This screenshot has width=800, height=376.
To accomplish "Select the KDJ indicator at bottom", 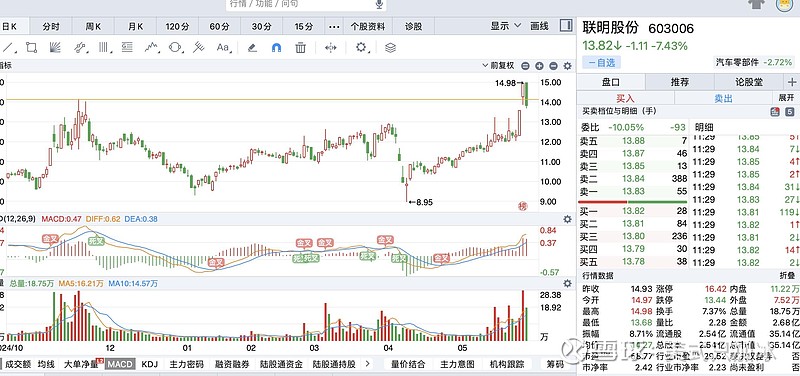I will pos(149,364).
